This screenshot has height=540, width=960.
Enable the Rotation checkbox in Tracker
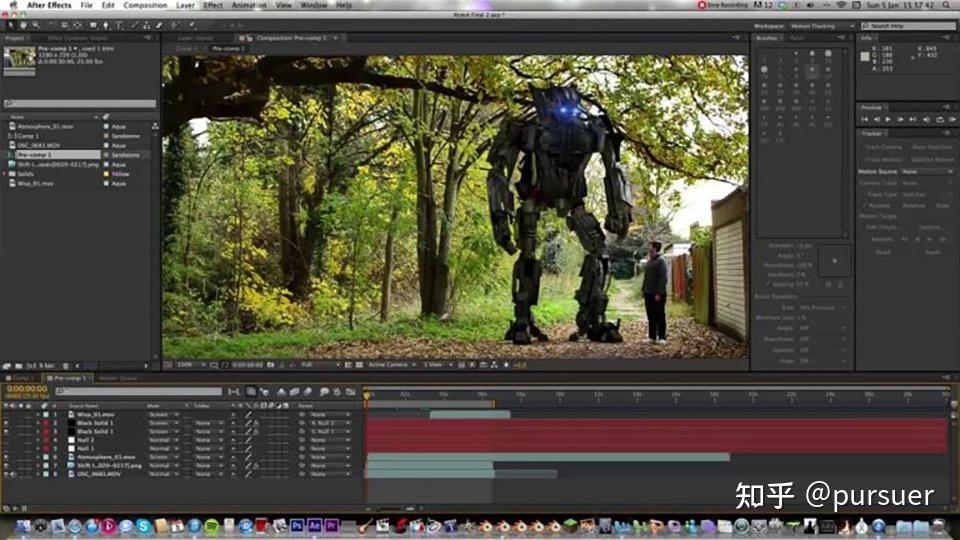(x=899, y=206)
